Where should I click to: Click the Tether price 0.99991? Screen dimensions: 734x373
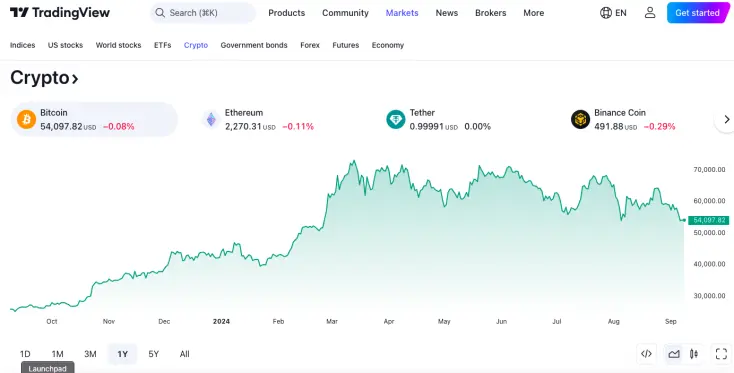coord(426,126)
